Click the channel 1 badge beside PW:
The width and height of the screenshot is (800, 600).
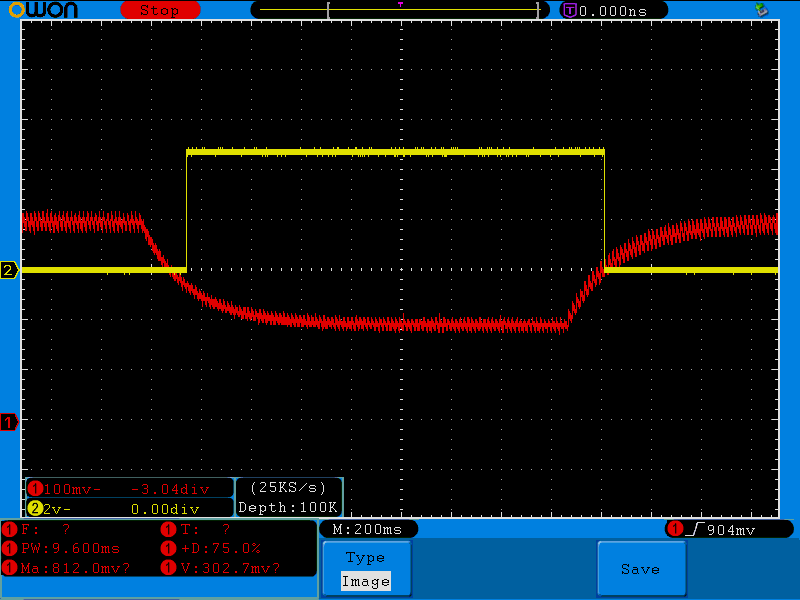coord(9,548)
